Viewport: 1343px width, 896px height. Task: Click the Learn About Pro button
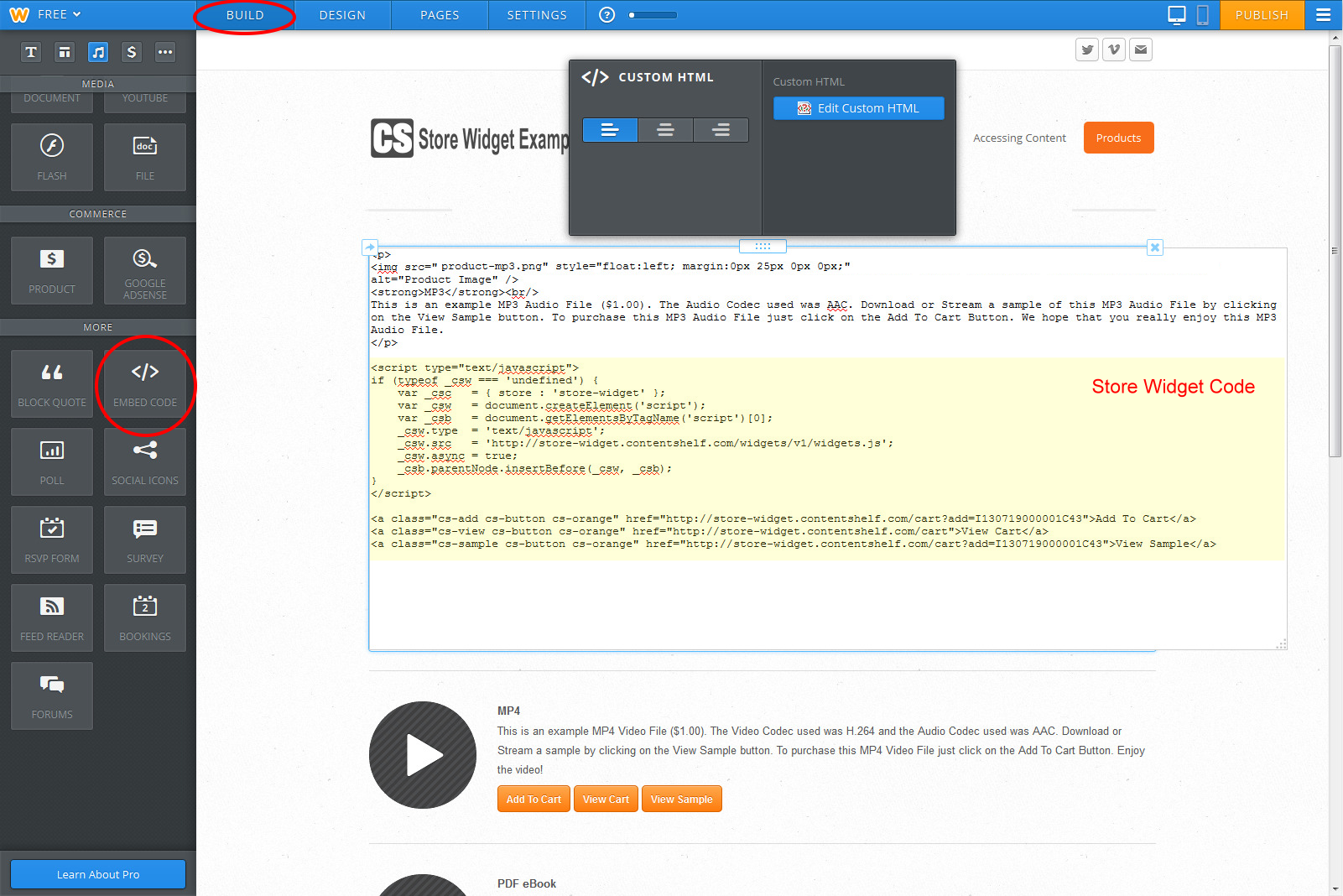98,874
